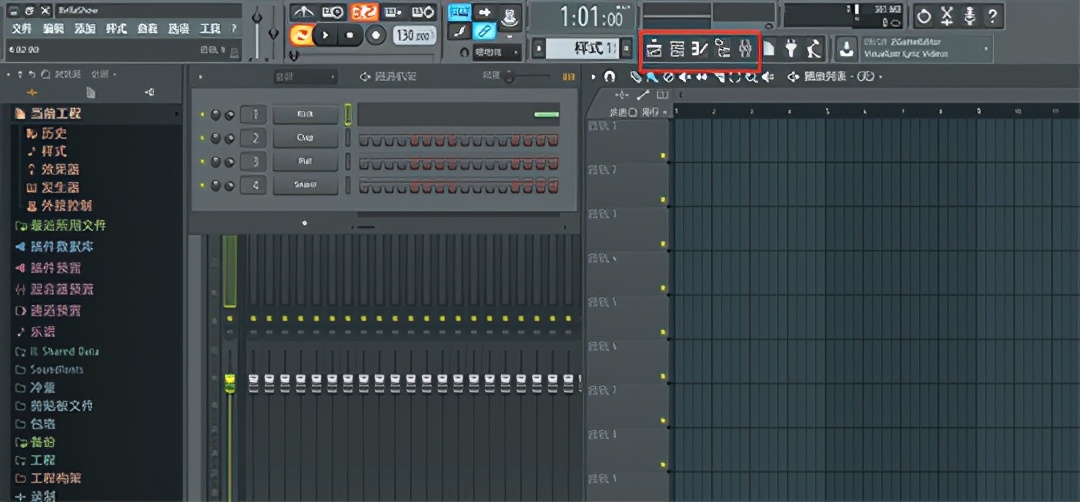Mute channel 4 via its green LED

[202, 185]
